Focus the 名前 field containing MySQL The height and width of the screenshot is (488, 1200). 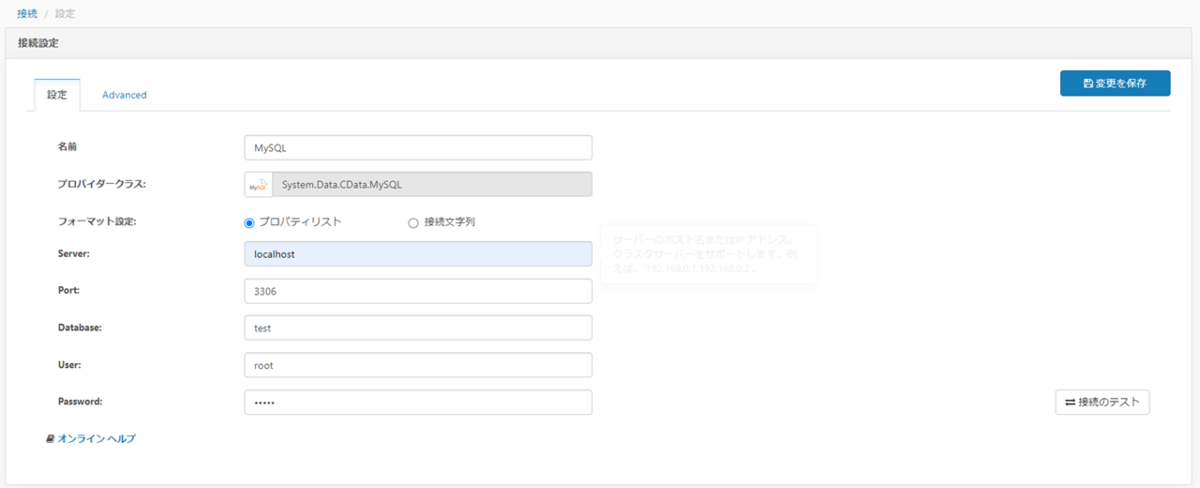(x=418, y=147)
